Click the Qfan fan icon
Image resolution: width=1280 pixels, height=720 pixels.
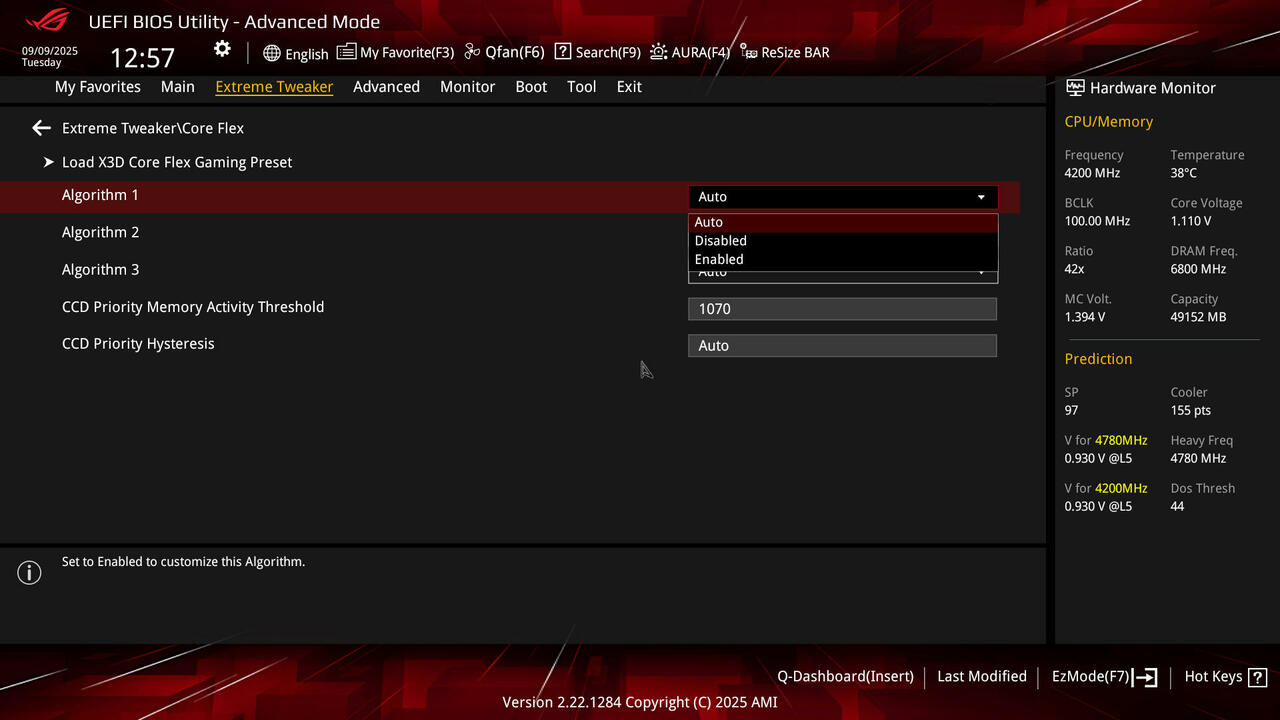pyautogui.click(x=472, y=52)
